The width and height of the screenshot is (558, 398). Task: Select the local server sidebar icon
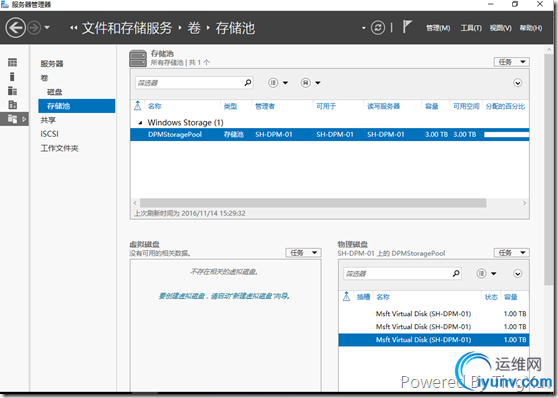pyautogui.click(x=12, y=77)
